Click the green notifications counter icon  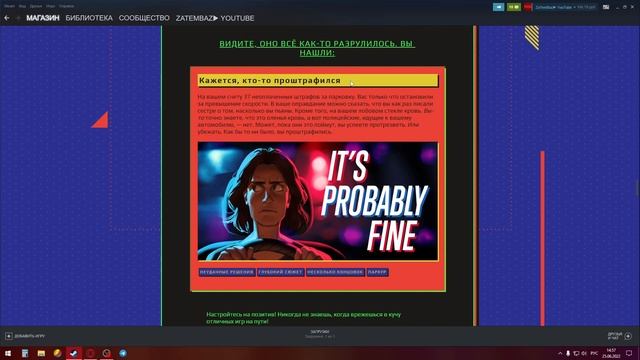pos(513,7)
